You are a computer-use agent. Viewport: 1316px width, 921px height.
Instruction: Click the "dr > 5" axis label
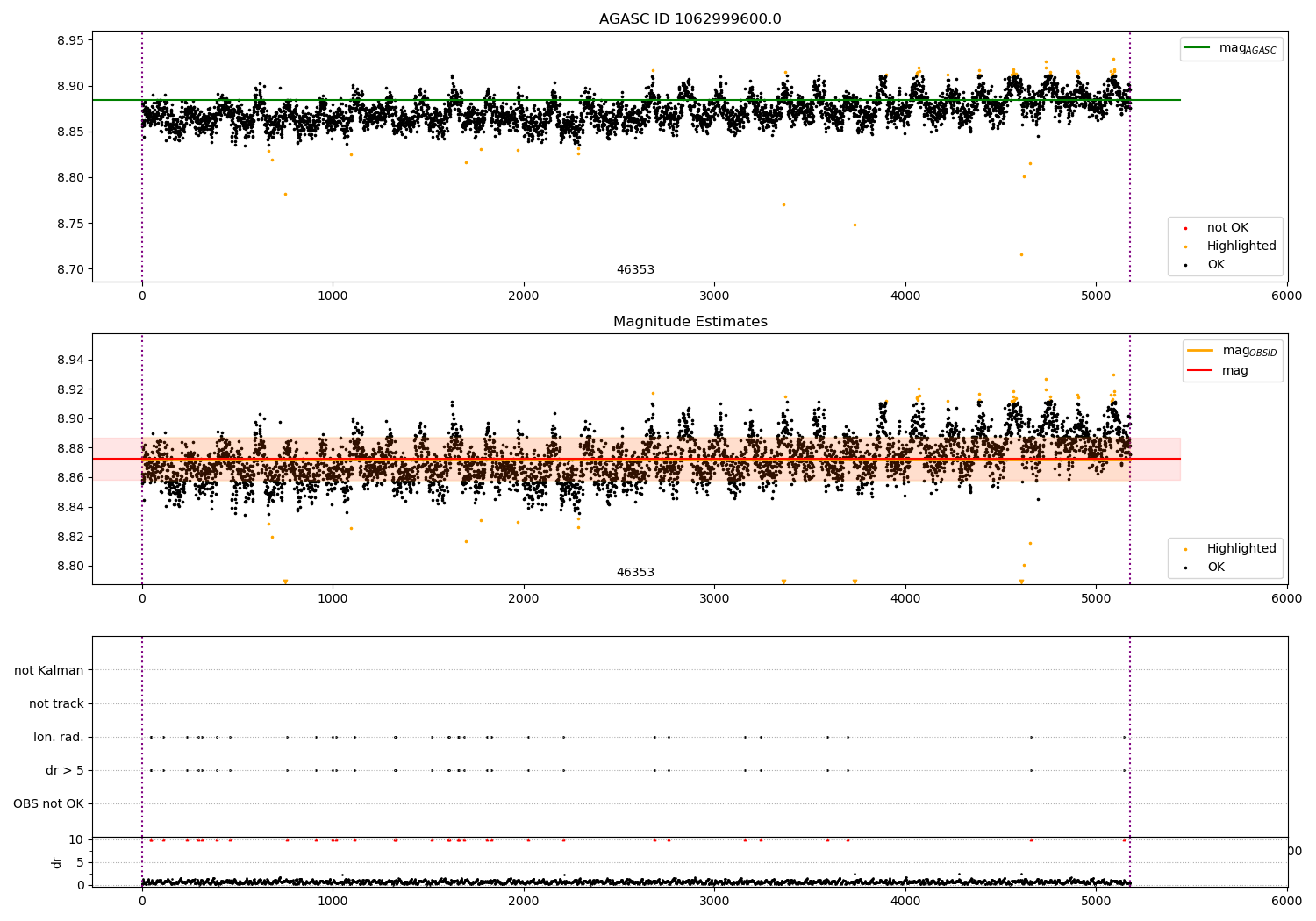[x=65, y=770]
